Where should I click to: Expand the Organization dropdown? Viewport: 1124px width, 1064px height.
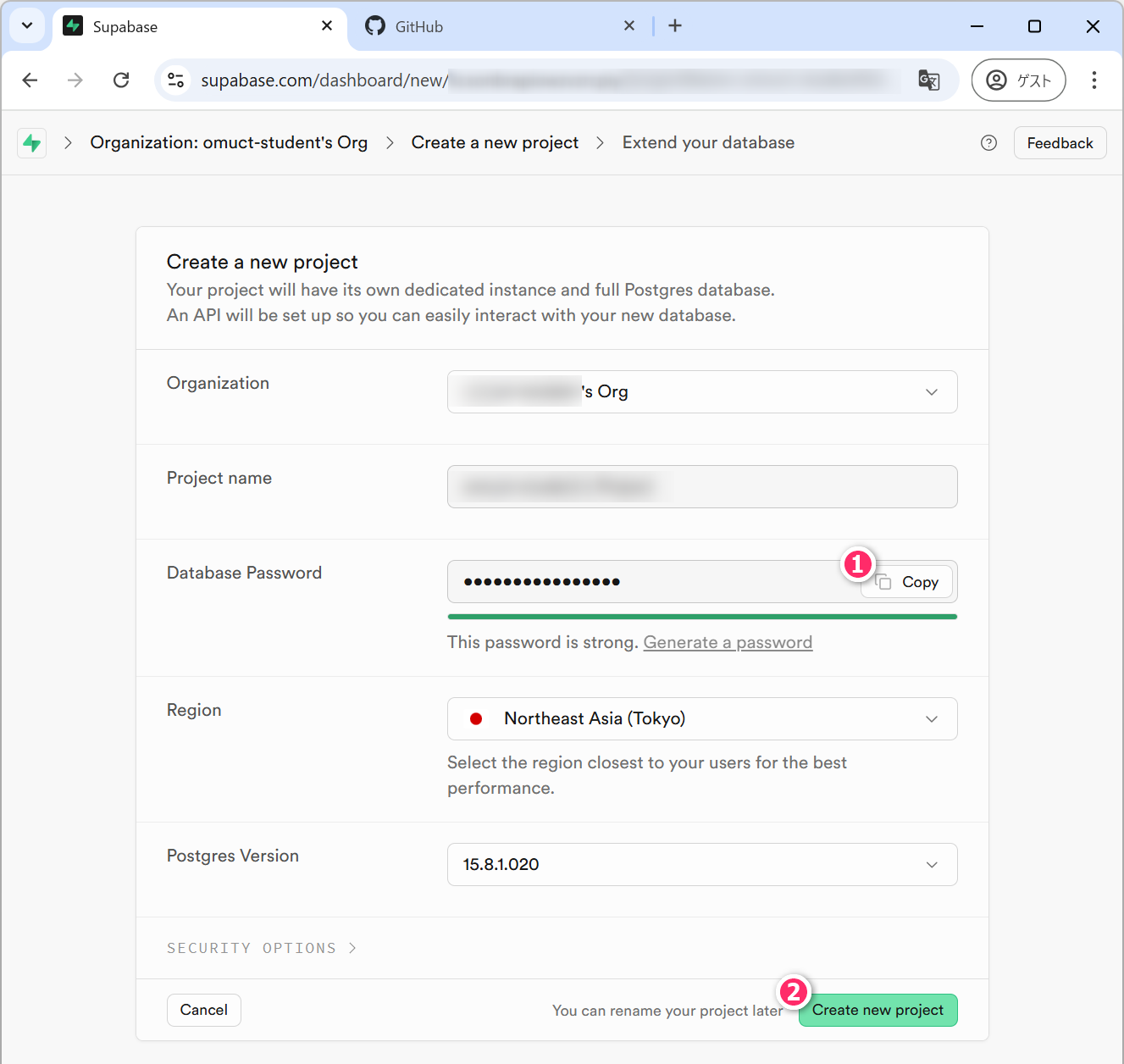(x=701, y=392)
